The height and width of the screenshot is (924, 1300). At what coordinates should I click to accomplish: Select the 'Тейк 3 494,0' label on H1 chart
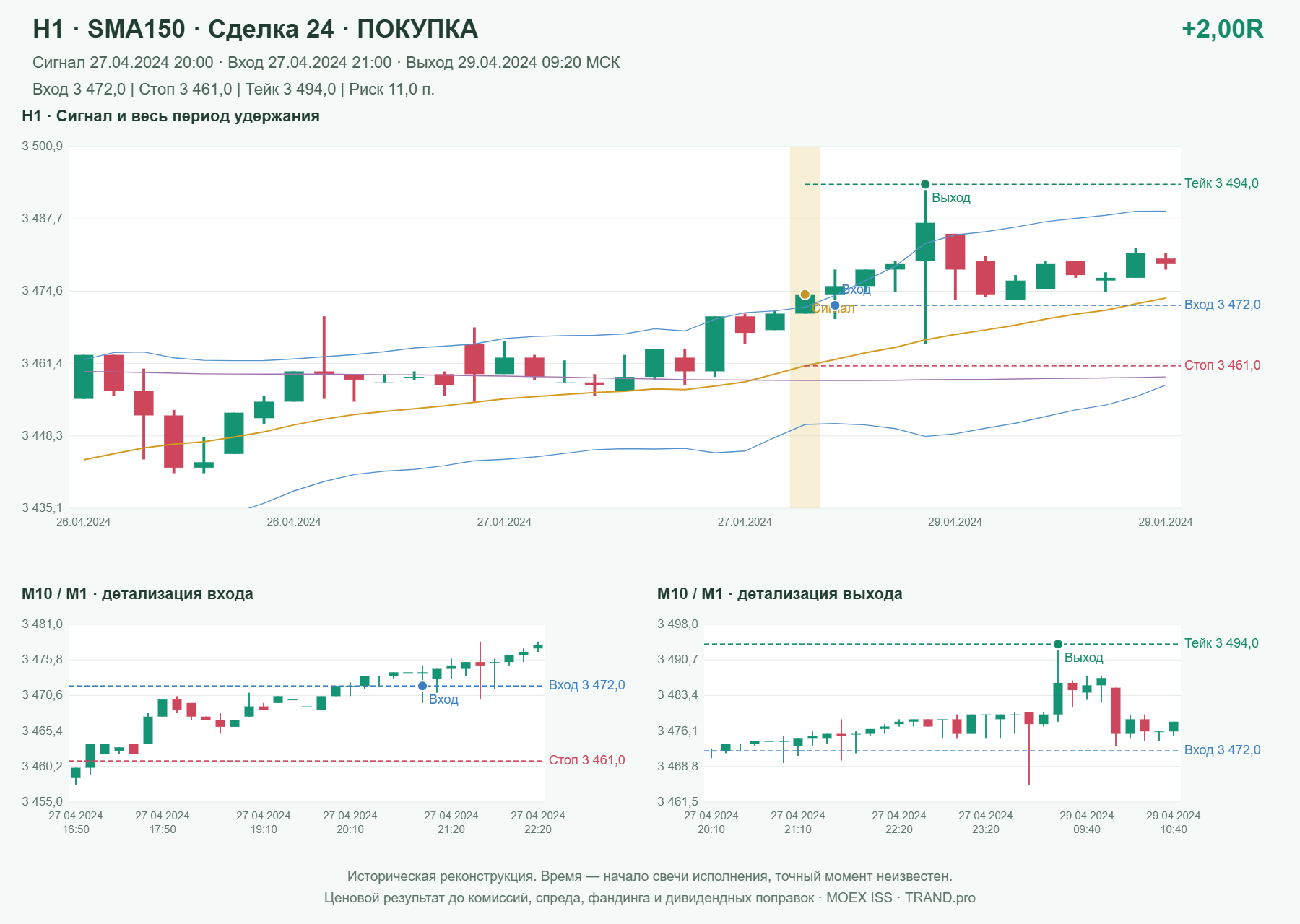[1221, 183]
